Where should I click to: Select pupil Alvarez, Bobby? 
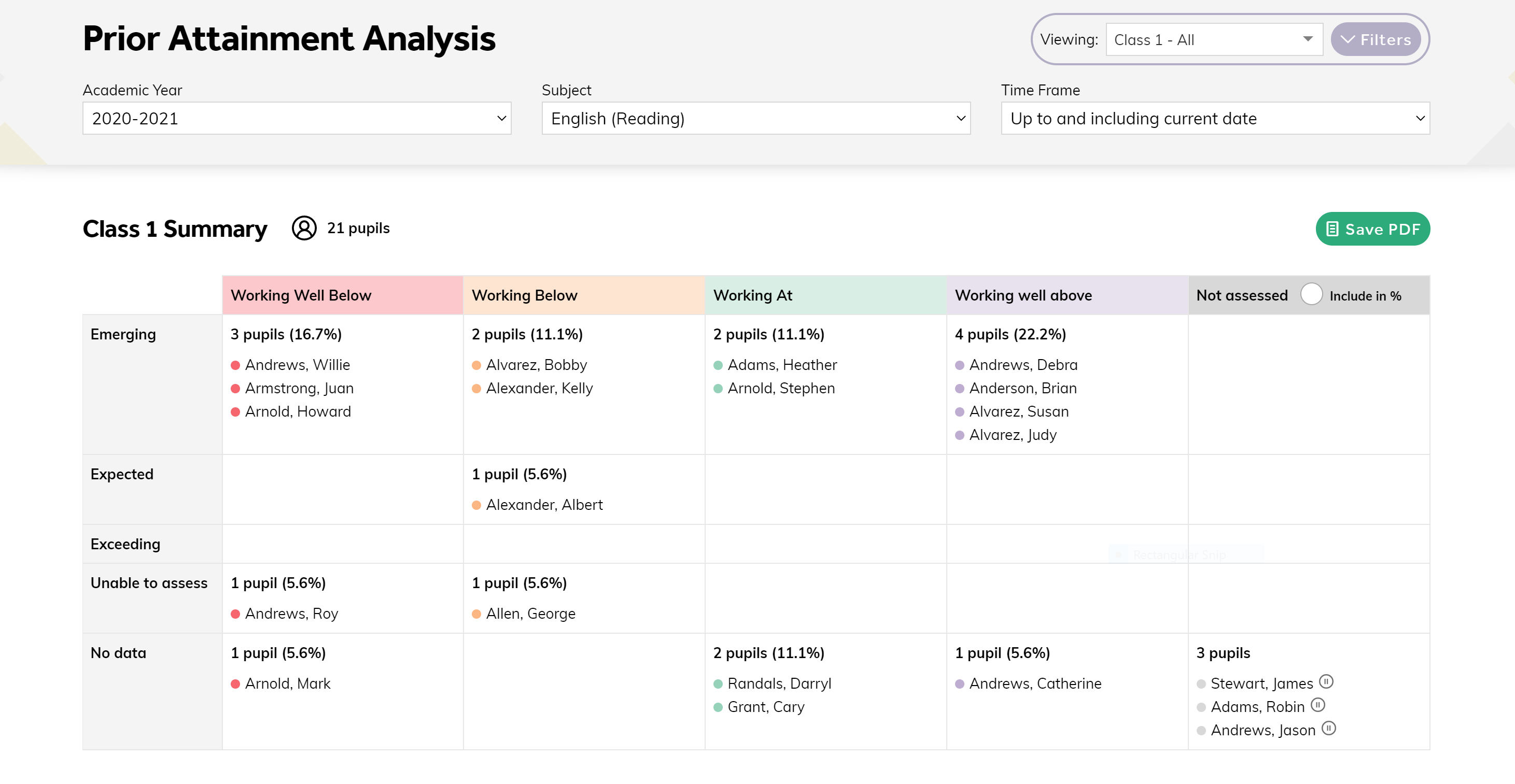[x=536, y=364]
